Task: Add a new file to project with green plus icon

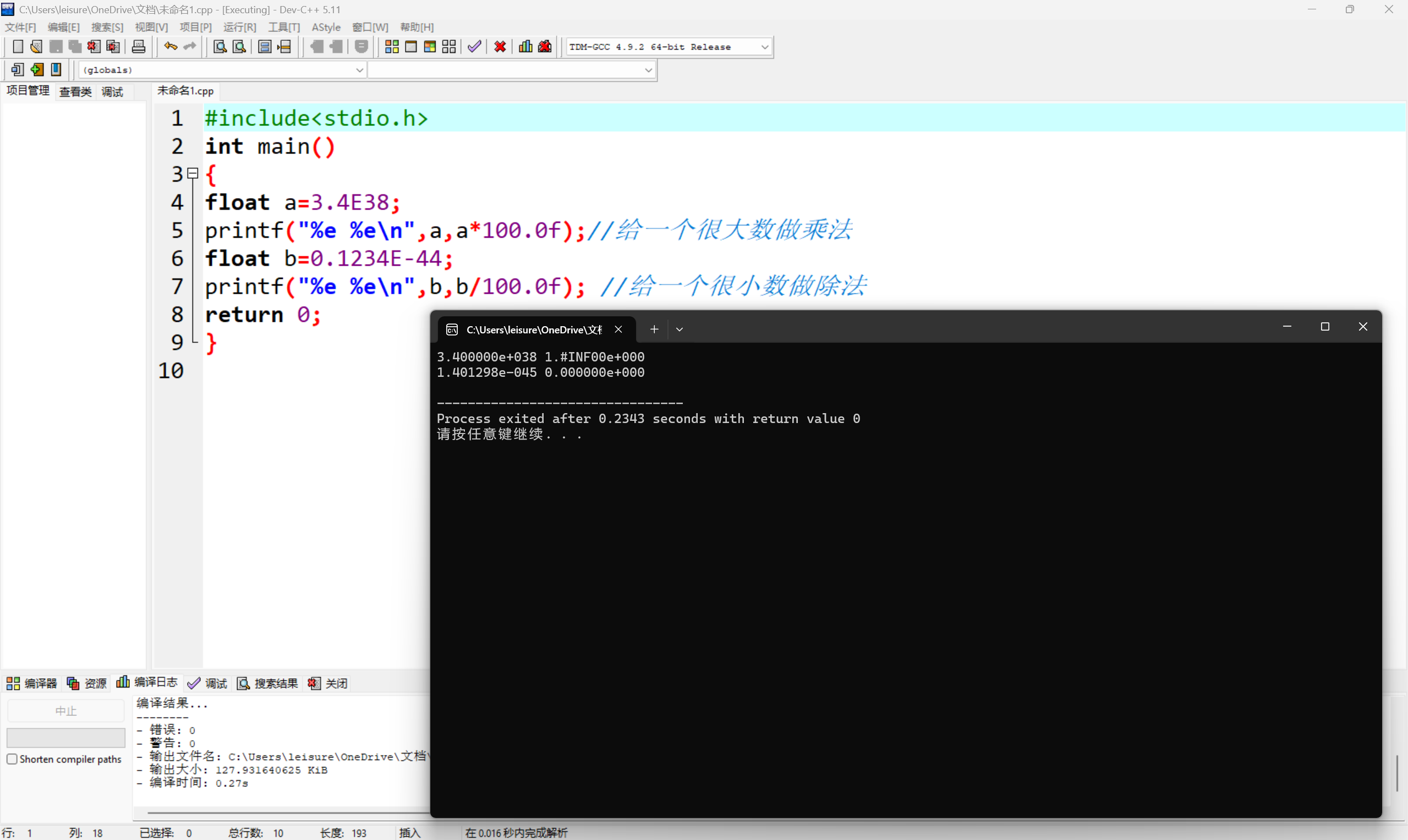Action: point(37,69)
